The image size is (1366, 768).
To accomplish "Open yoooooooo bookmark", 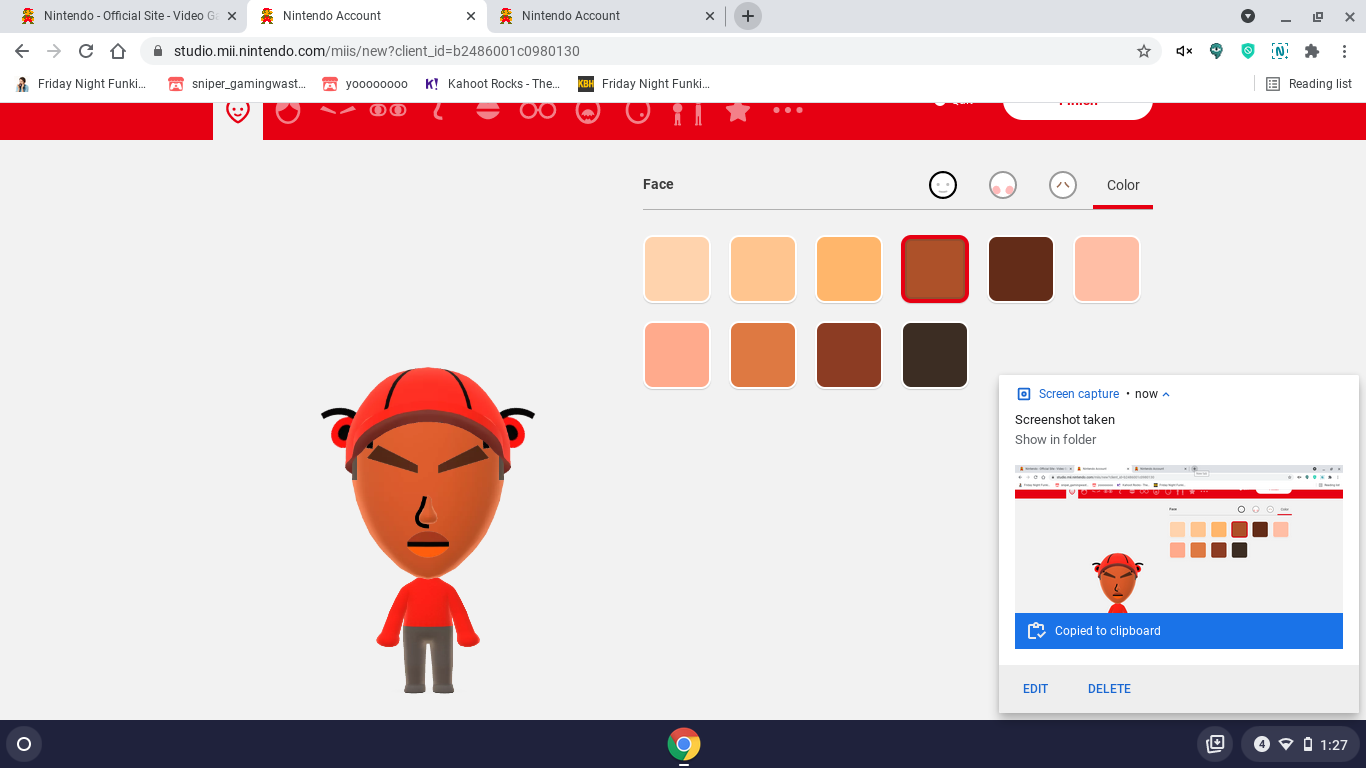I will tap(365, 84).
